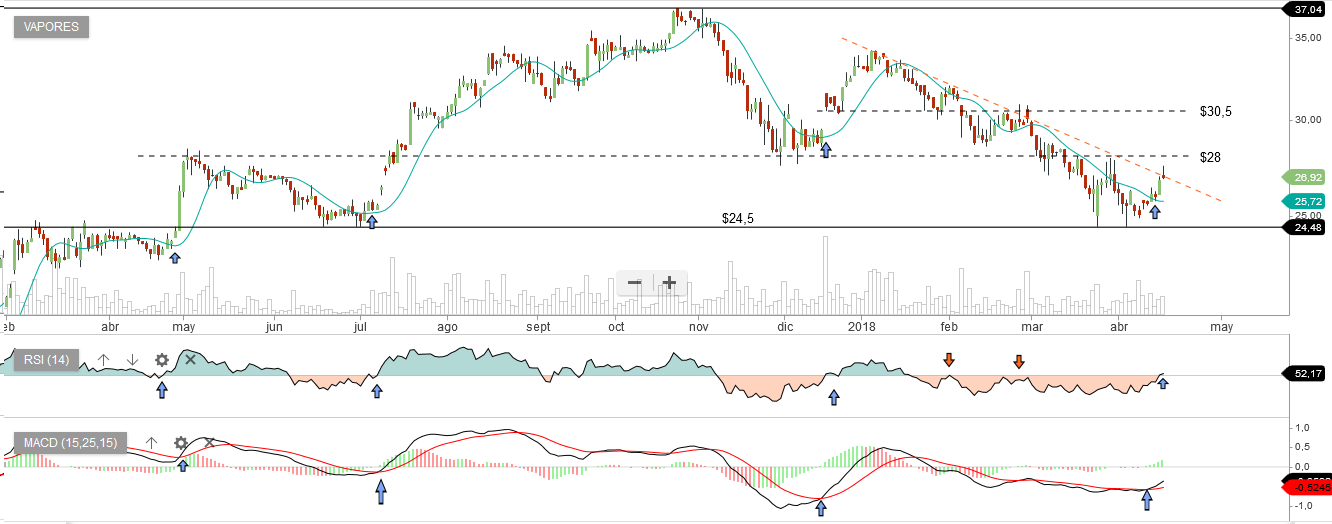Click the feb label after 2018
The width and height of the screenshot is (1332, 524).
950,326
